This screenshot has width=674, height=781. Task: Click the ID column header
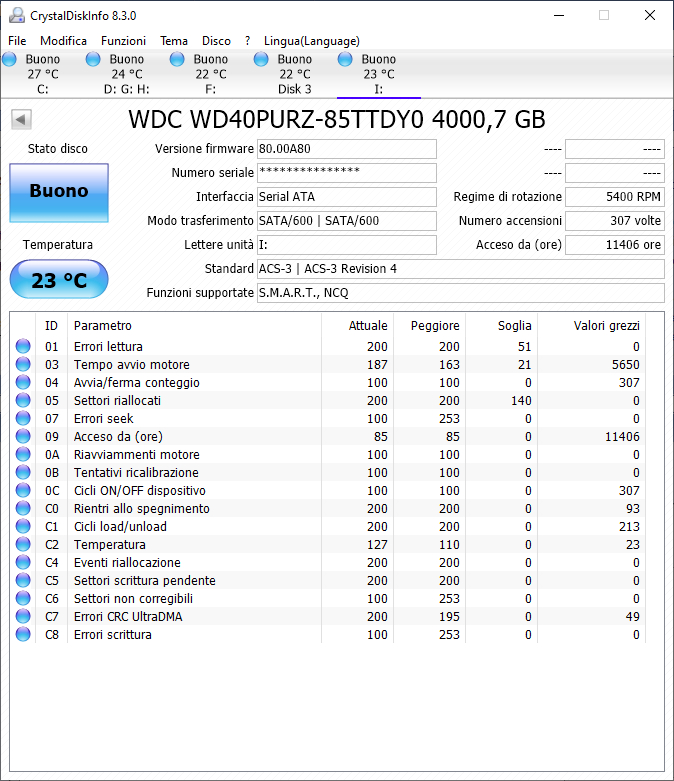[51, 326]
